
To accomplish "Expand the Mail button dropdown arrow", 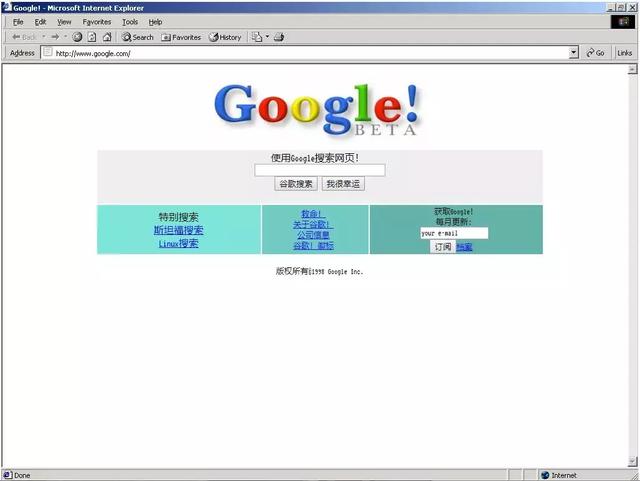I will tap(267, 37).
